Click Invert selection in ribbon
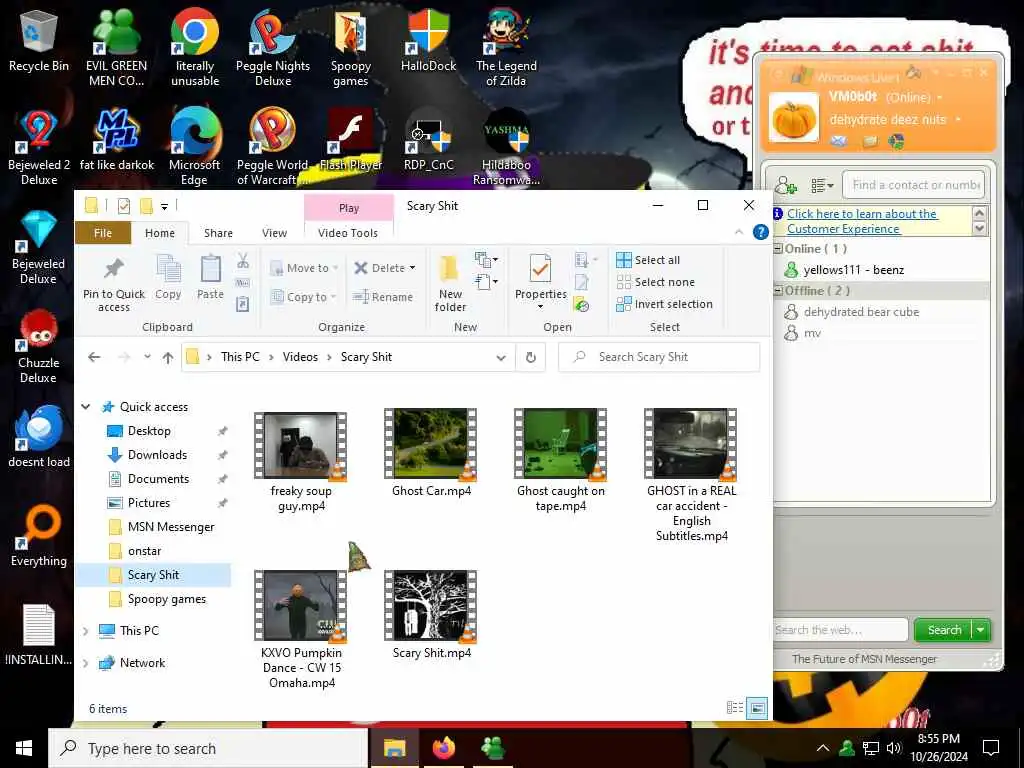Image resolution: width=1024 pixels, height=768 pixels. [x=664, y=304]
